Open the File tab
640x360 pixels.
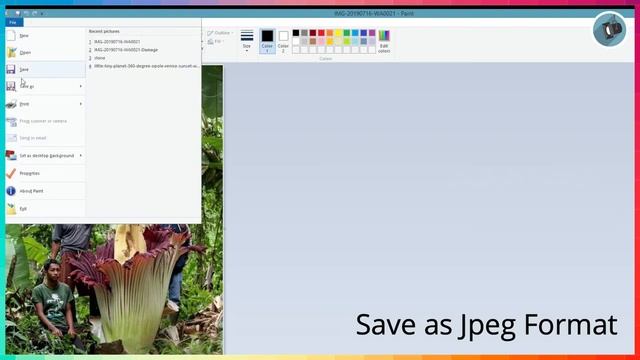[14, 22]
